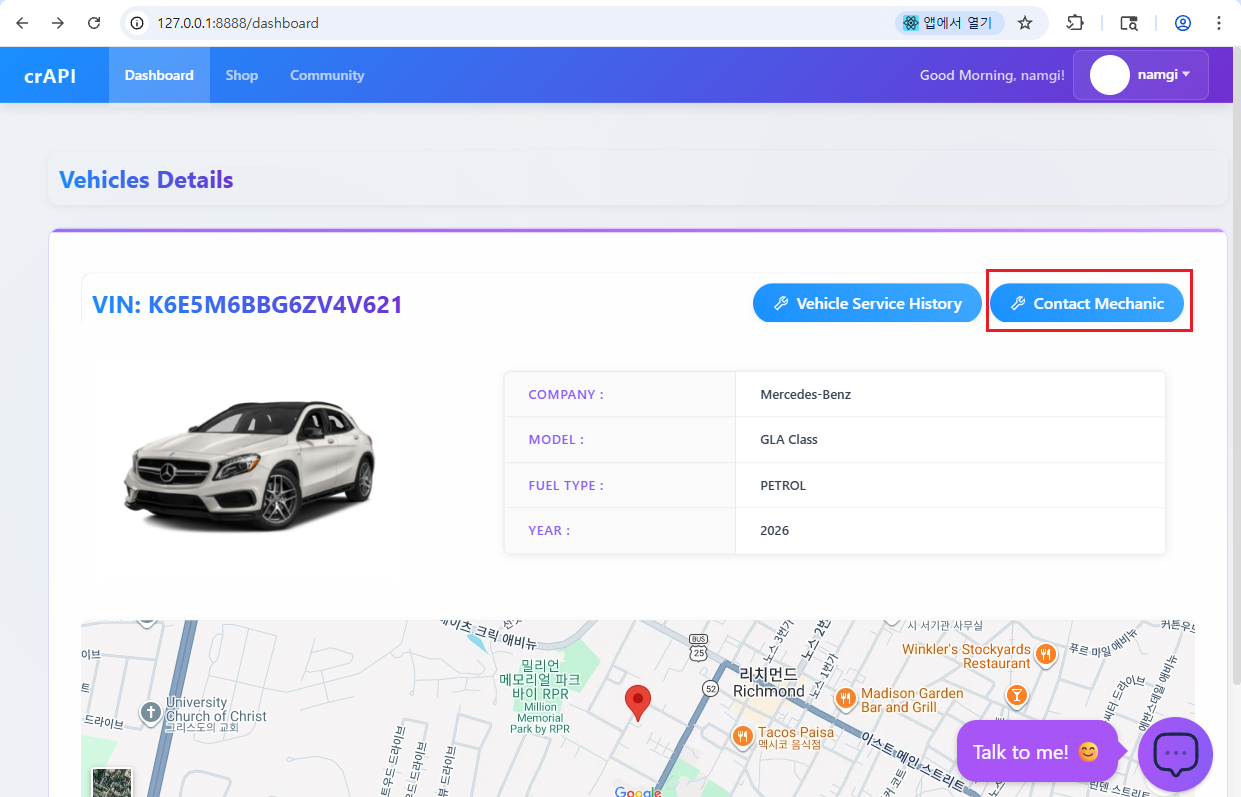Click the 2026 year value
The width and height of the screenshot is (1241, 797).
pos(774,530)
